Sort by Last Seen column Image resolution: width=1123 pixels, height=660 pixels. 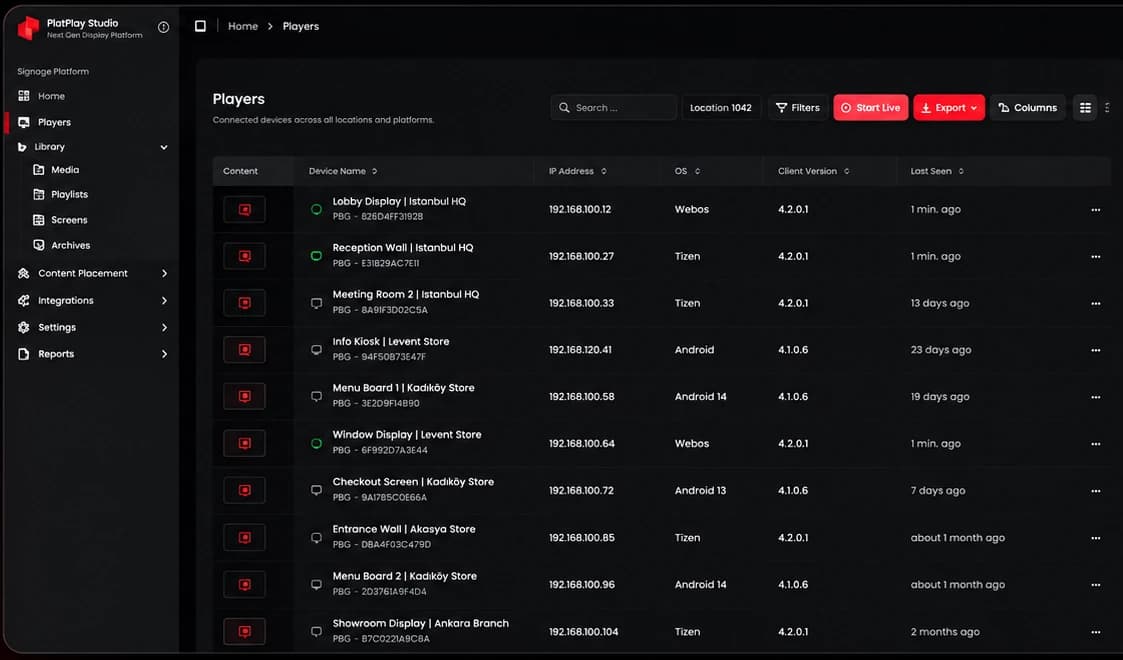[937, 171]
